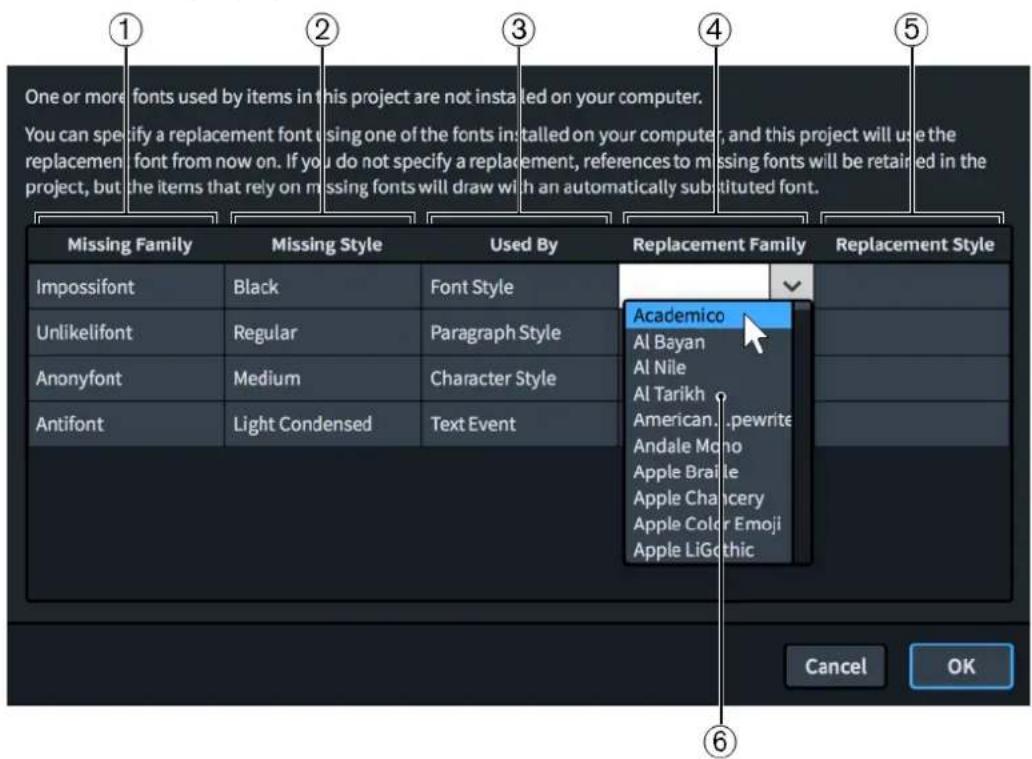1032x759 pixels.
Task: Choose Apple Chancery font option
Action: pos(708,498)
